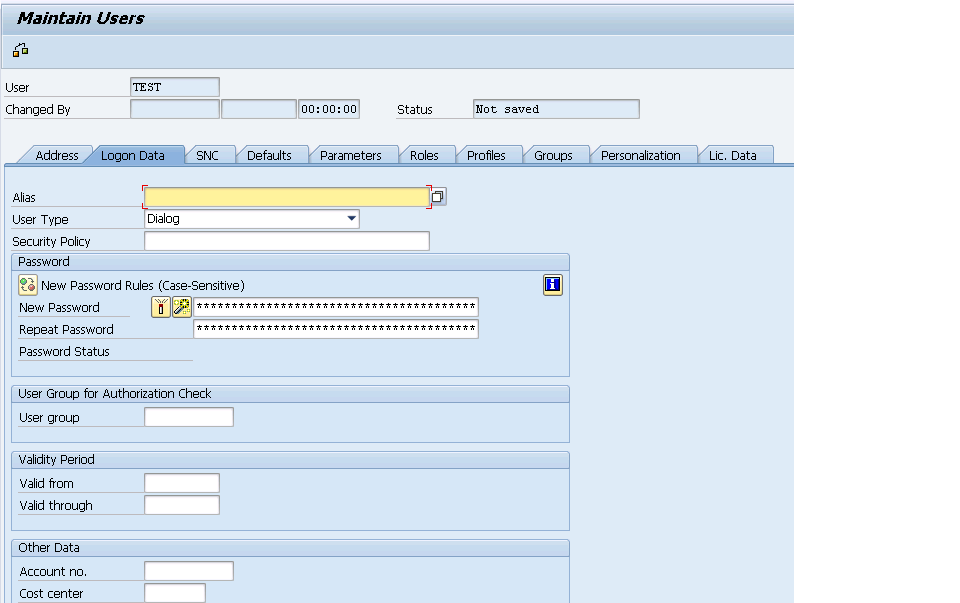Open password rules information with the blue i icon
This screenshot has height=603, width=960.
click(551, 285)
